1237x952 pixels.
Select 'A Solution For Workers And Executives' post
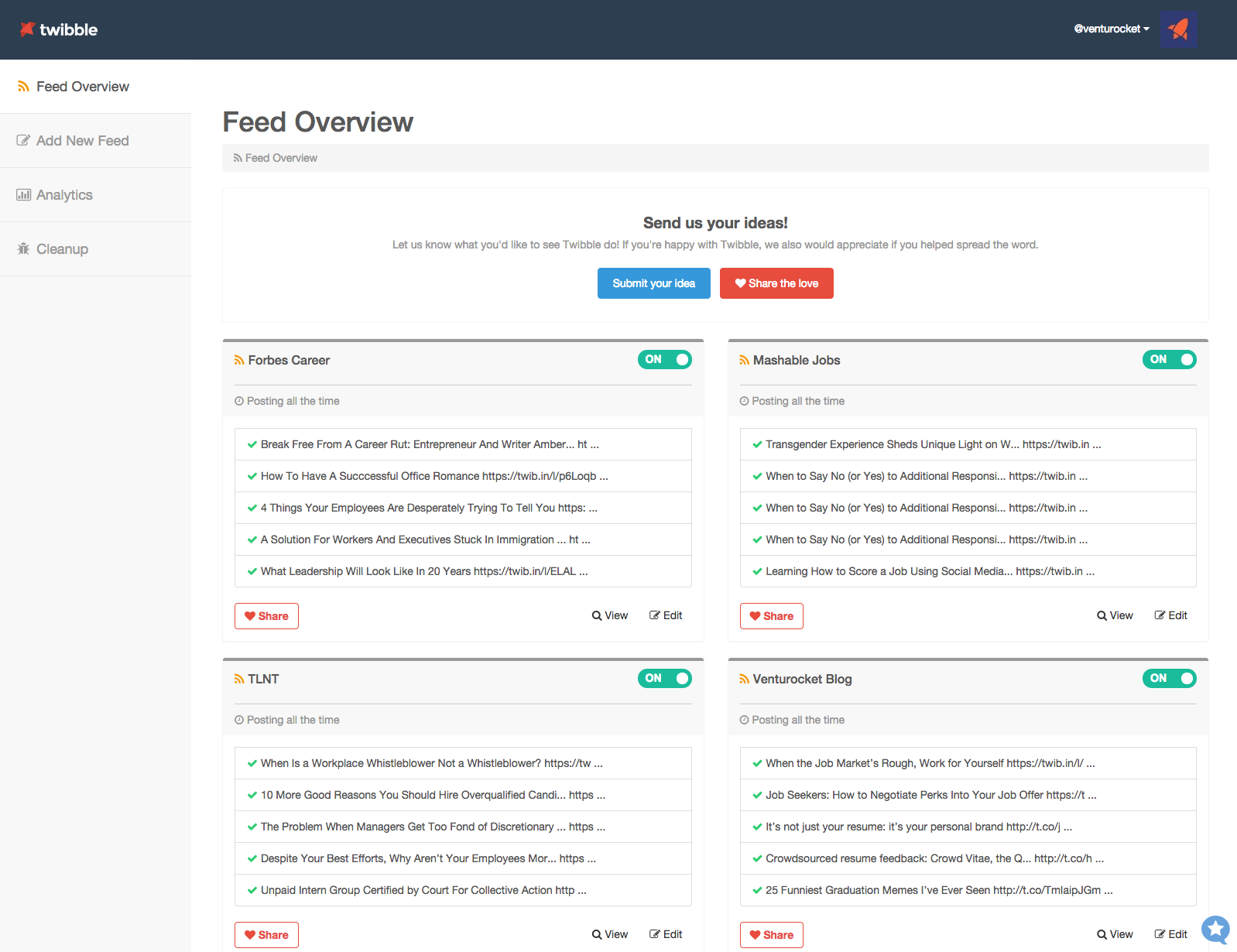tap(463, 539)
